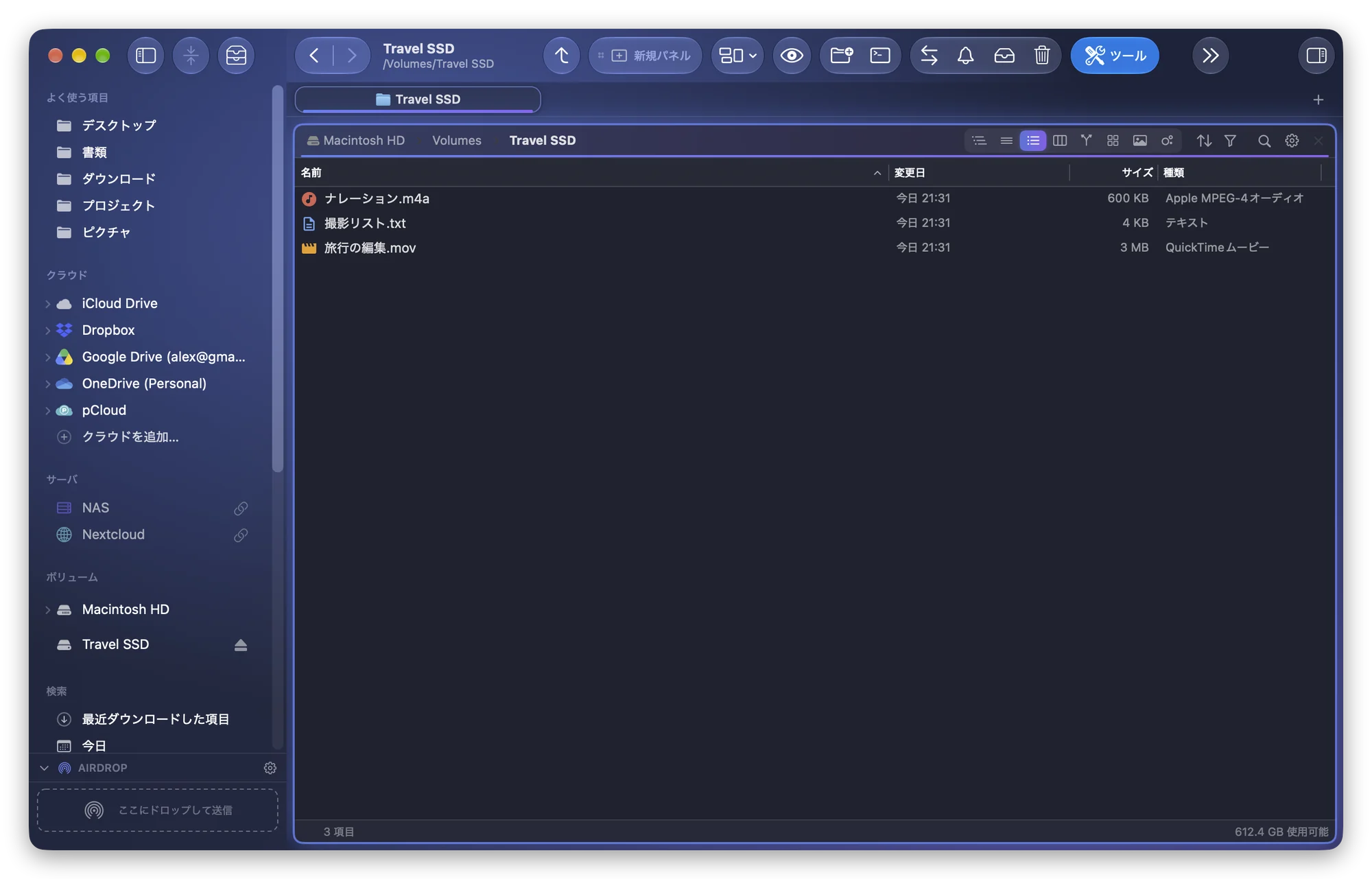Collapse the AIRDROP section chevron

45,768
